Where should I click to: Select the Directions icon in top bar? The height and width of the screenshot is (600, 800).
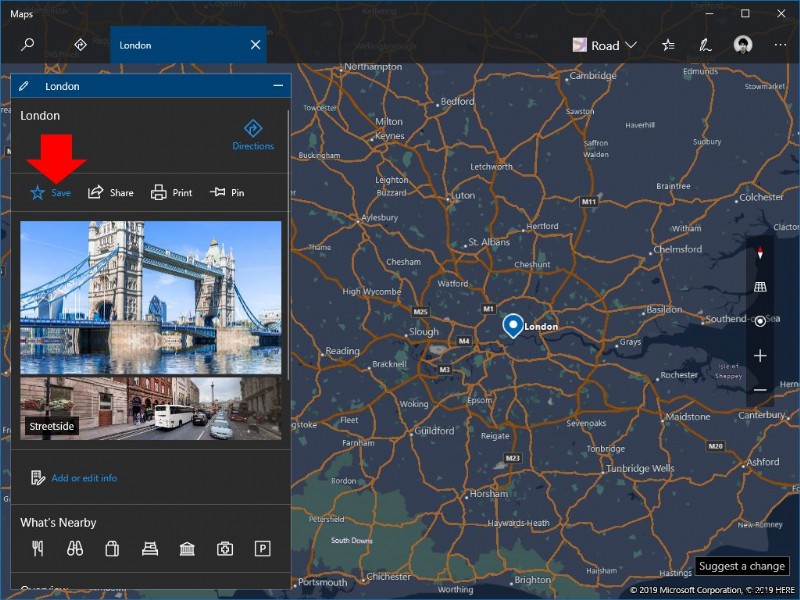[x=80, y=45]
